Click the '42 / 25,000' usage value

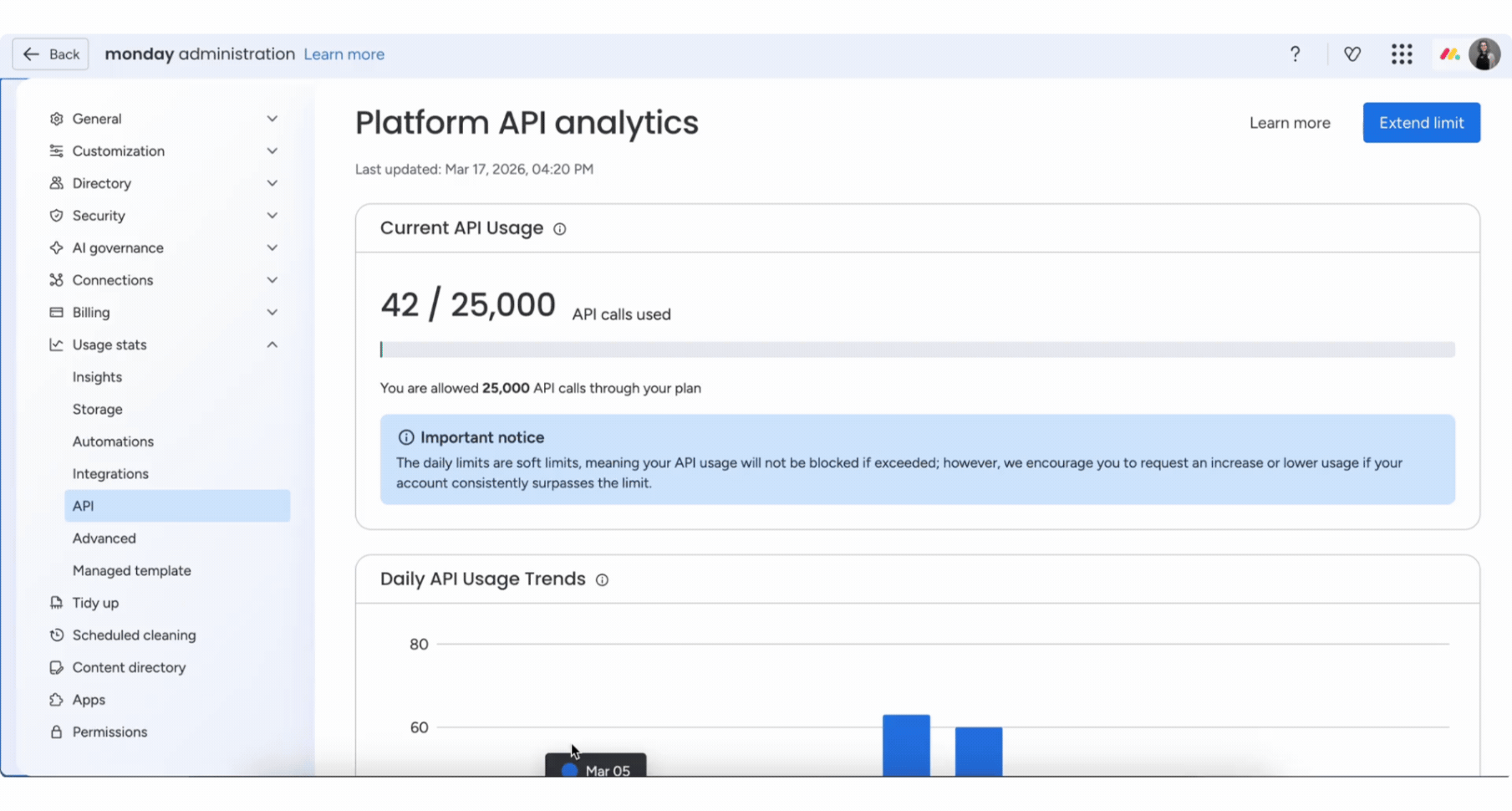pos(467,305)
